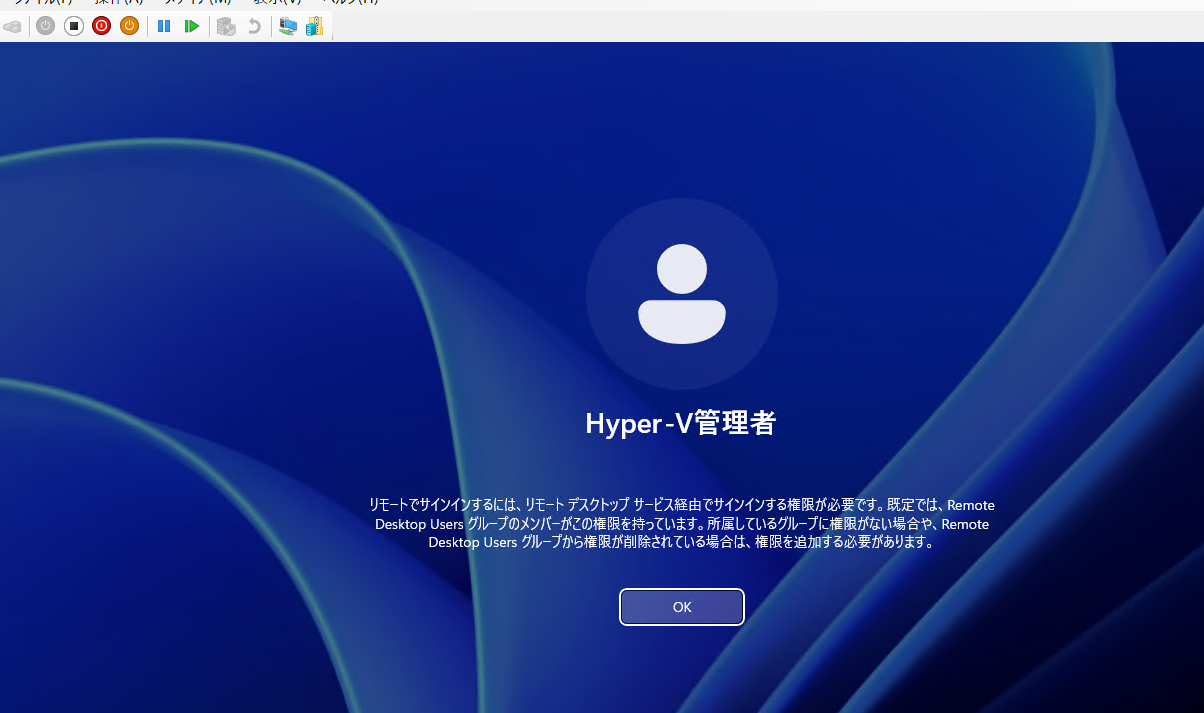Pause the virtual machine
Screen dimensions: 1204x713
(164, 26)
